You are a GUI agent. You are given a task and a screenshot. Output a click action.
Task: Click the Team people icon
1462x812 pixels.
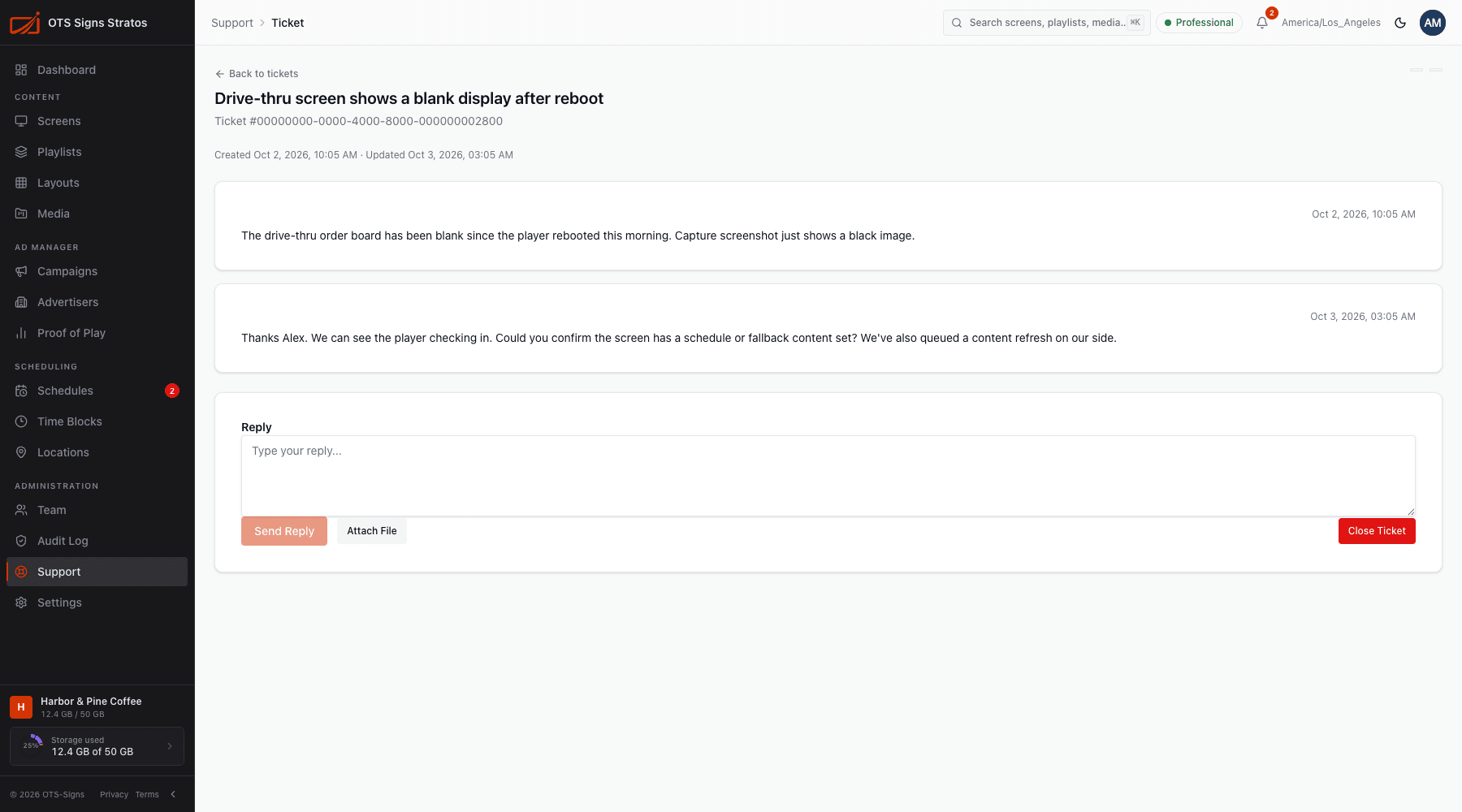point(21,510)
